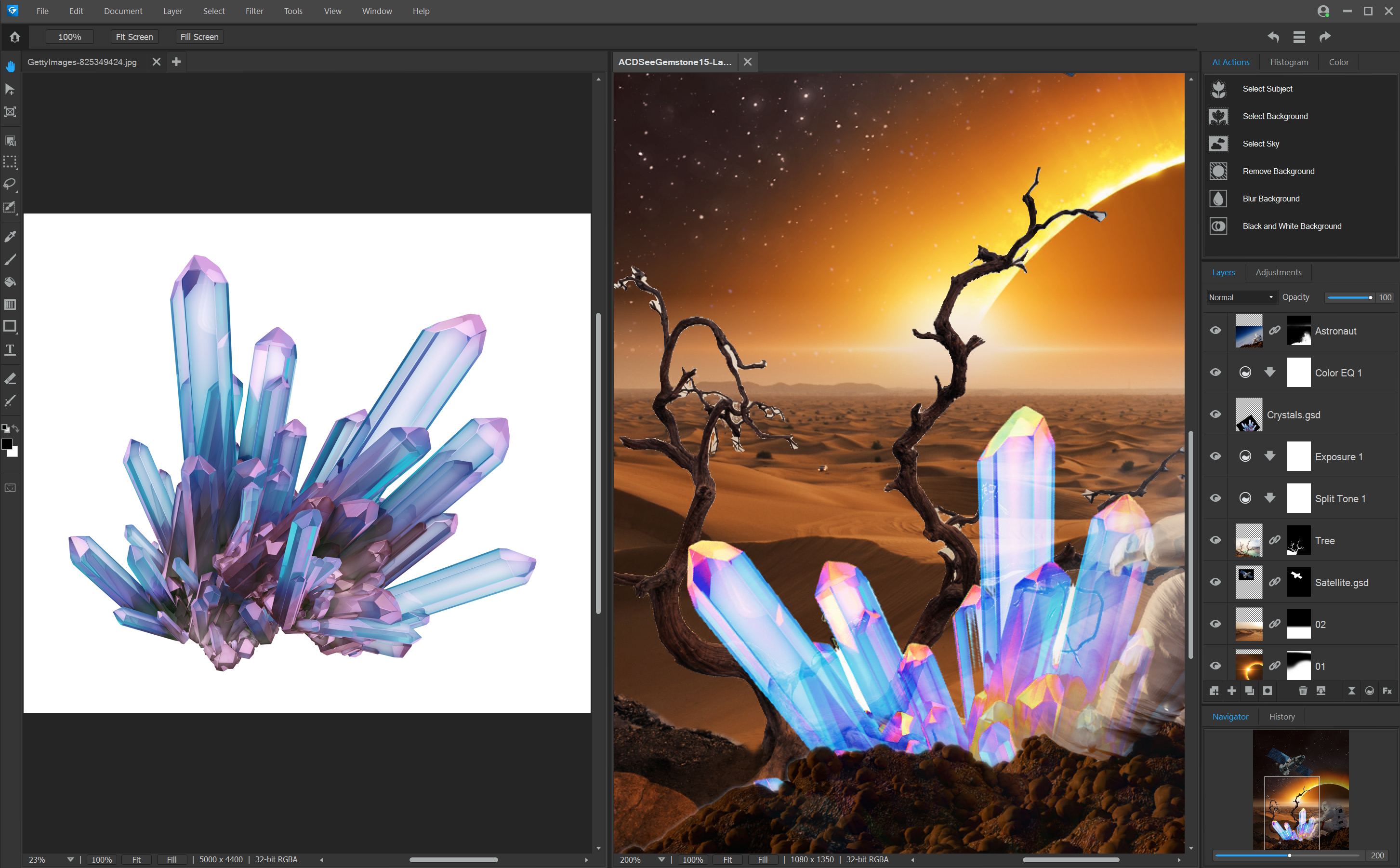Select the Eyedropper tool

[x=10, y=237]
